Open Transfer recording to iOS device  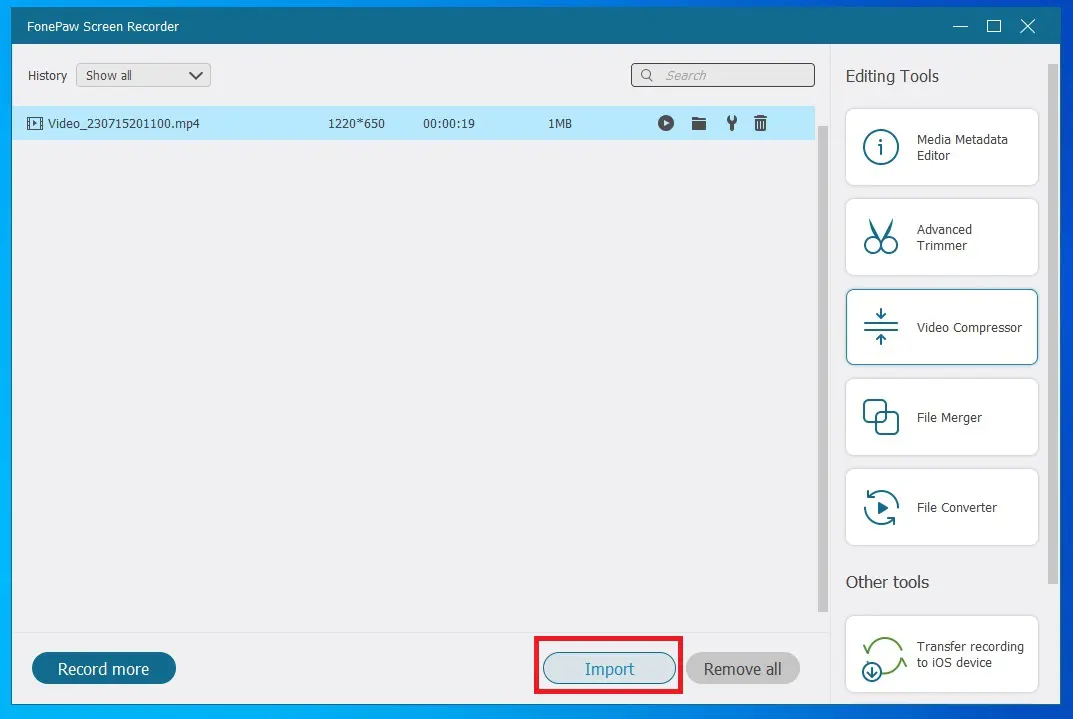pos(942,654)
